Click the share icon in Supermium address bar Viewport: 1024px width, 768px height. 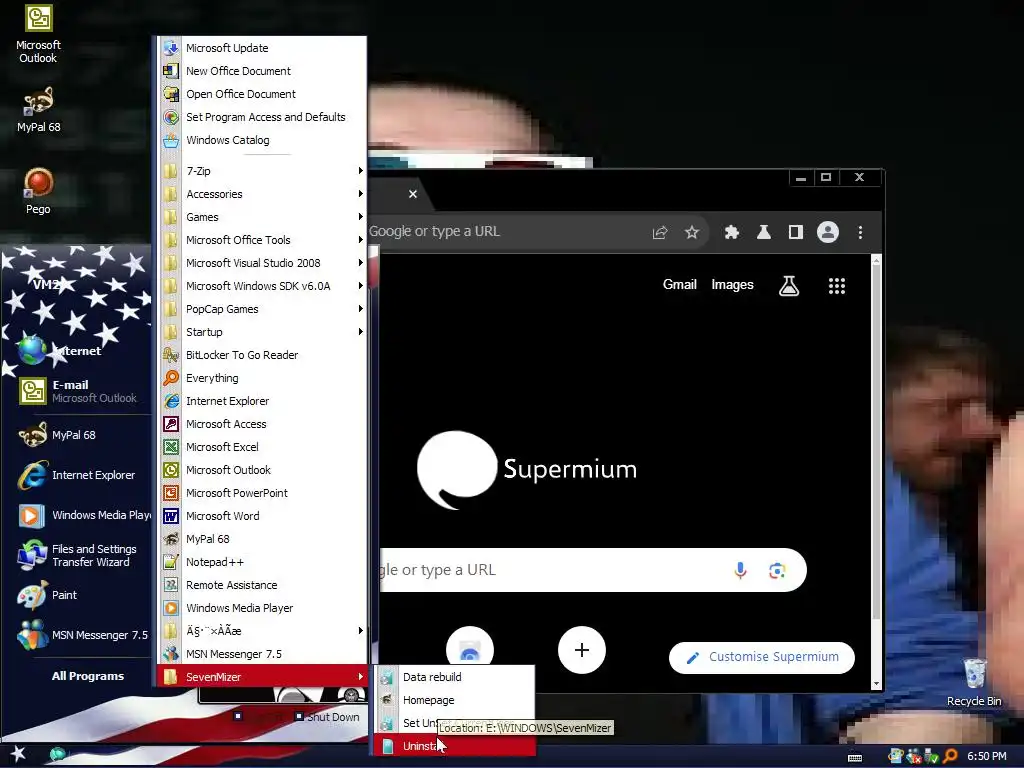(x=660, y=232)
